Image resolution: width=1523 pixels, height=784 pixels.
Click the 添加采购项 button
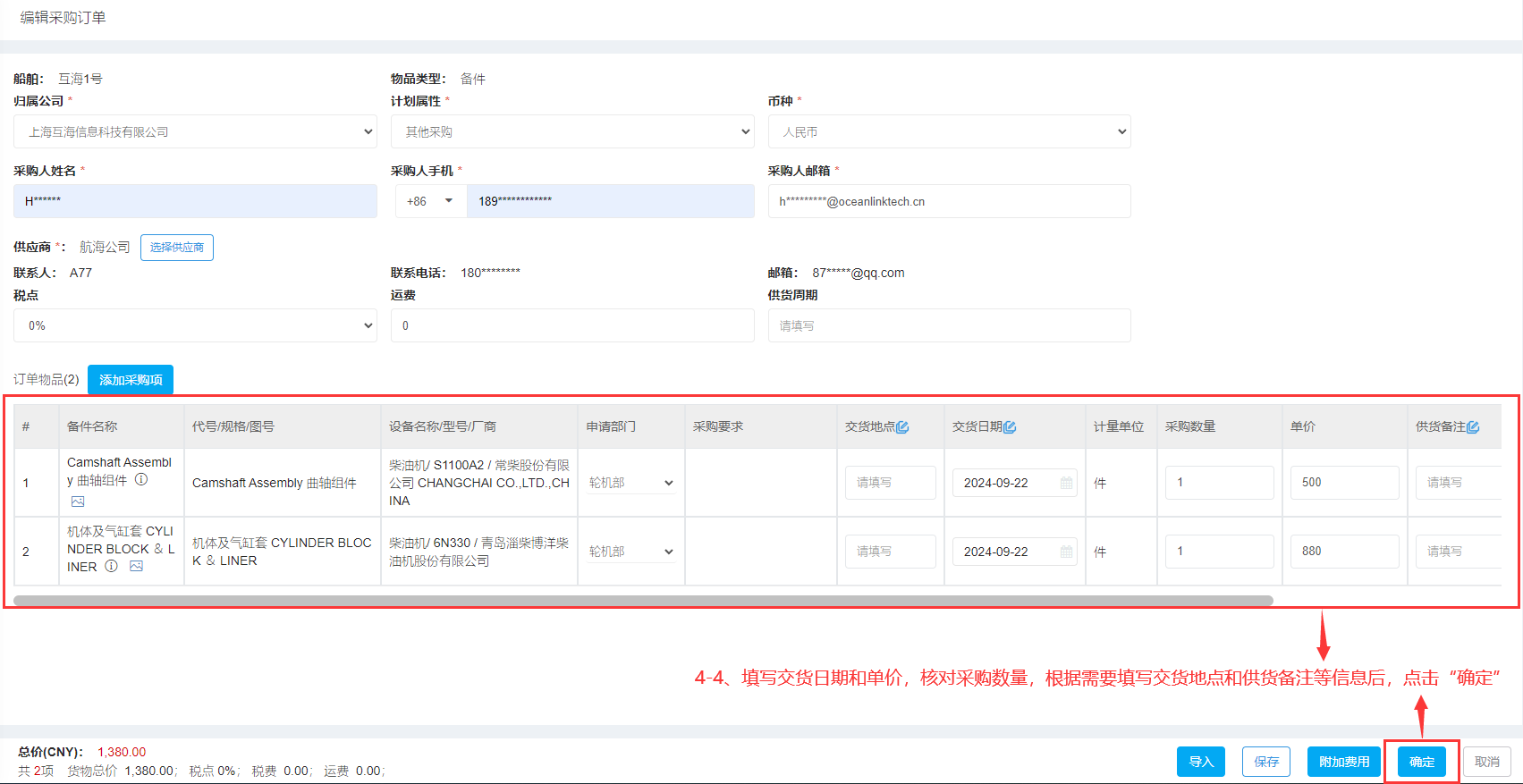tap(131, 380)
